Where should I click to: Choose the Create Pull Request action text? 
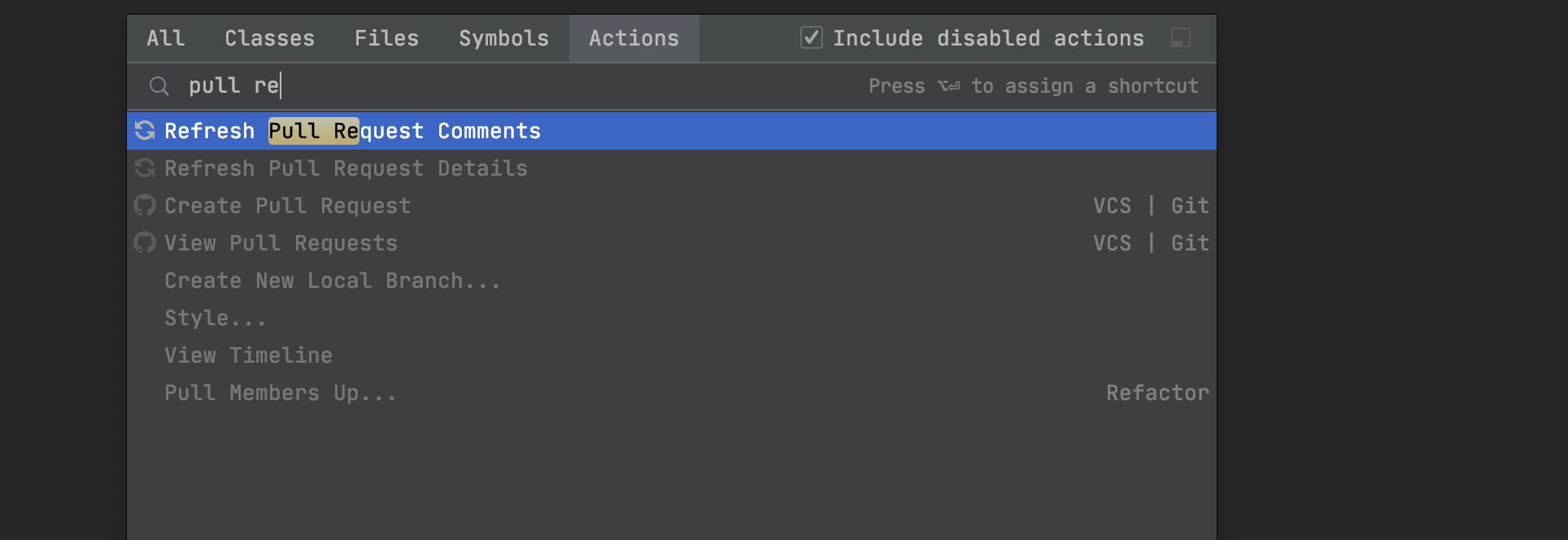(288, 206)
